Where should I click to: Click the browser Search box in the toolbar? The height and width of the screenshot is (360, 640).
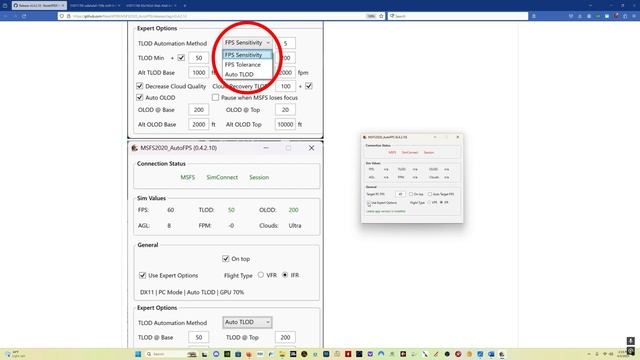[x=458, y=16]
